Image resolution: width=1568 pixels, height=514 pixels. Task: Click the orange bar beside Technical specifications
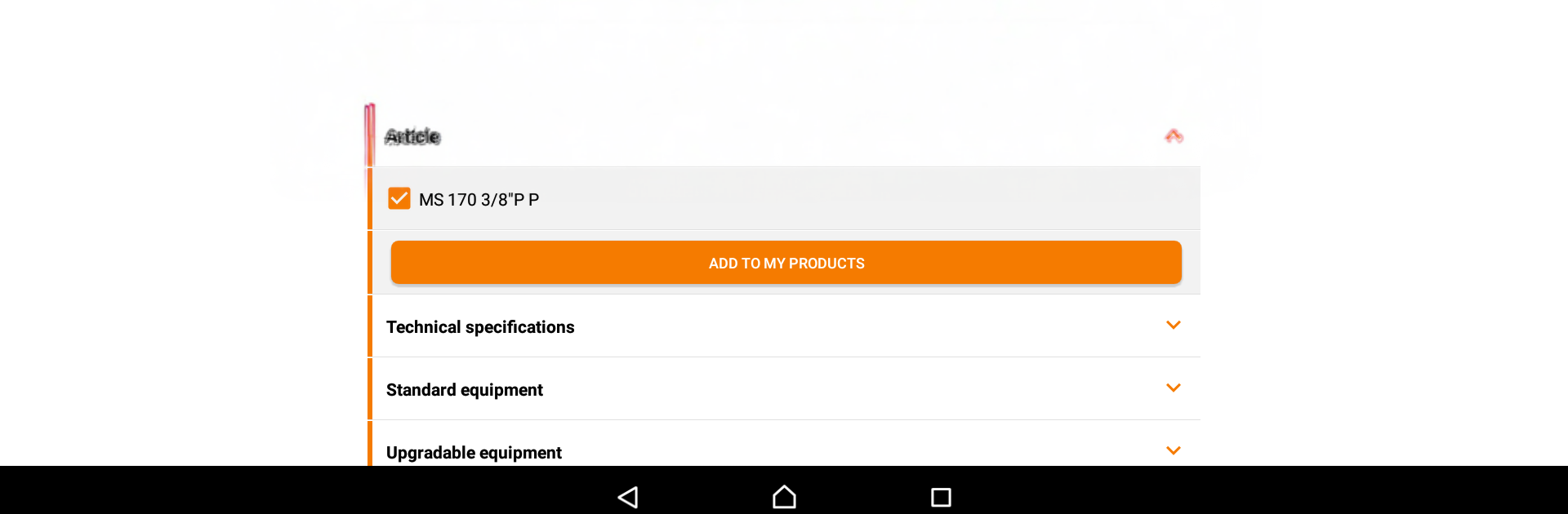(370, 326)
